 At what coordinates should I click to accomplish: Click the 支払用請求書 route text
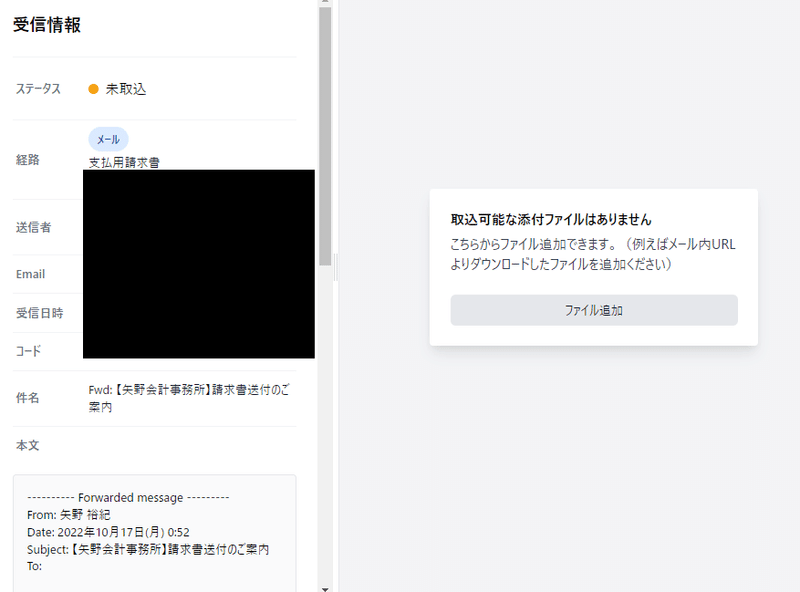click(x=124, y=163)
